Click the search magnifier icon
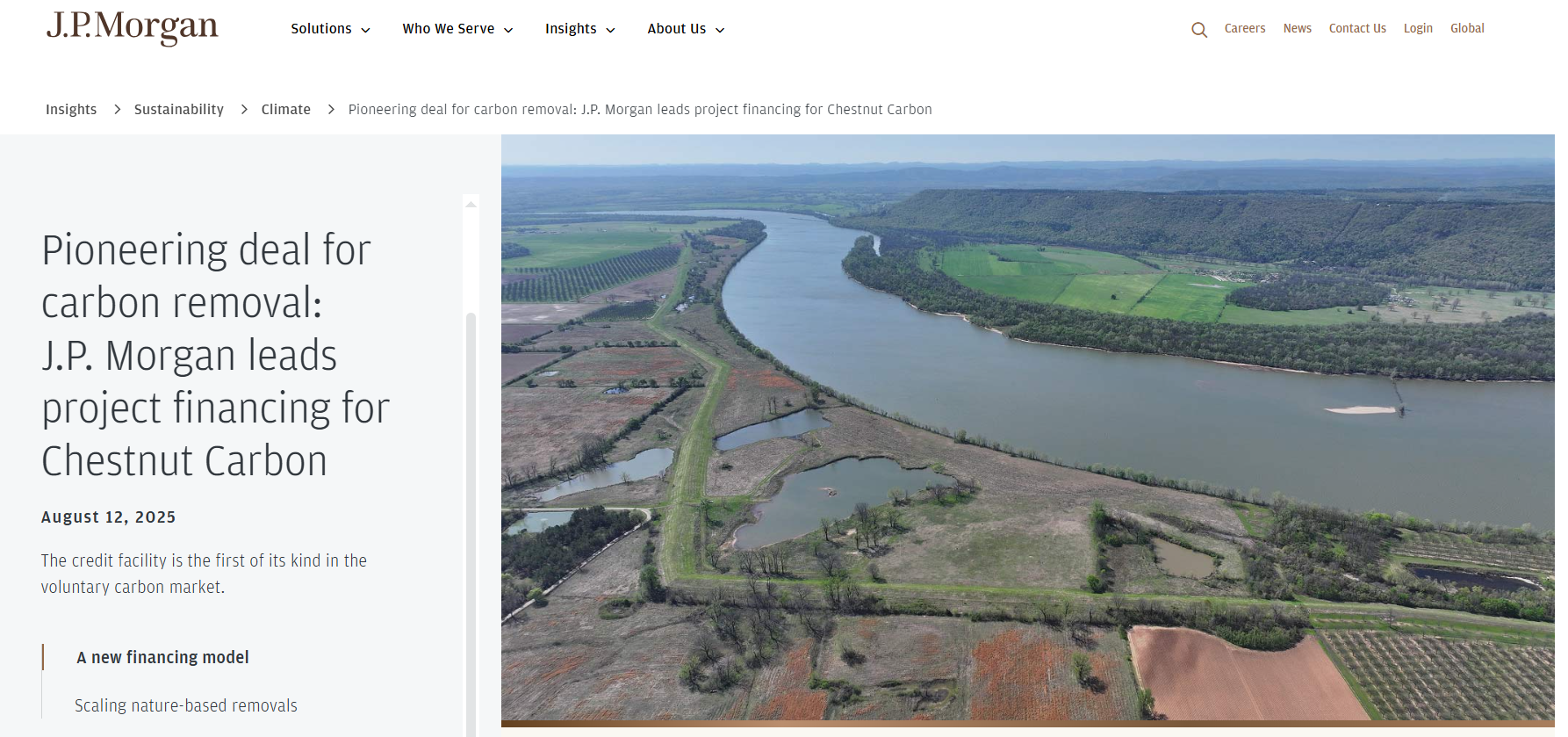This screenshot has height=737, width=1568. point(1198,30)
